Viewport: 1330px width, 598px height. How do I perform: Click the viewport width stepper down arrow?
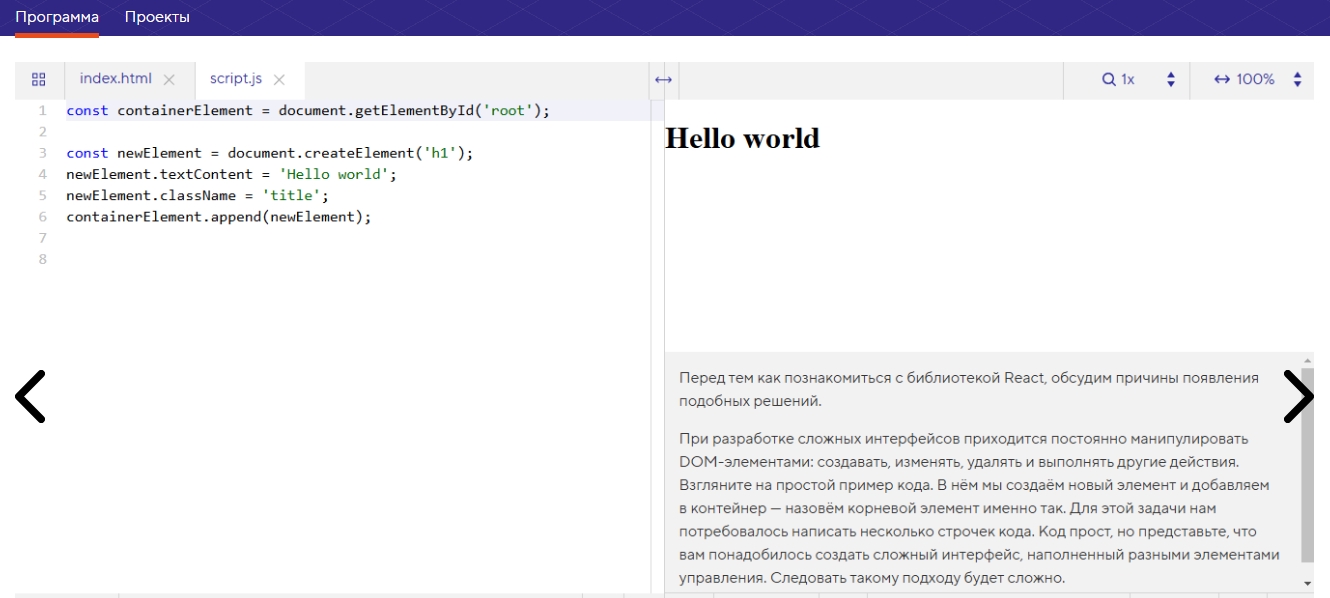tap(1297, 84)
